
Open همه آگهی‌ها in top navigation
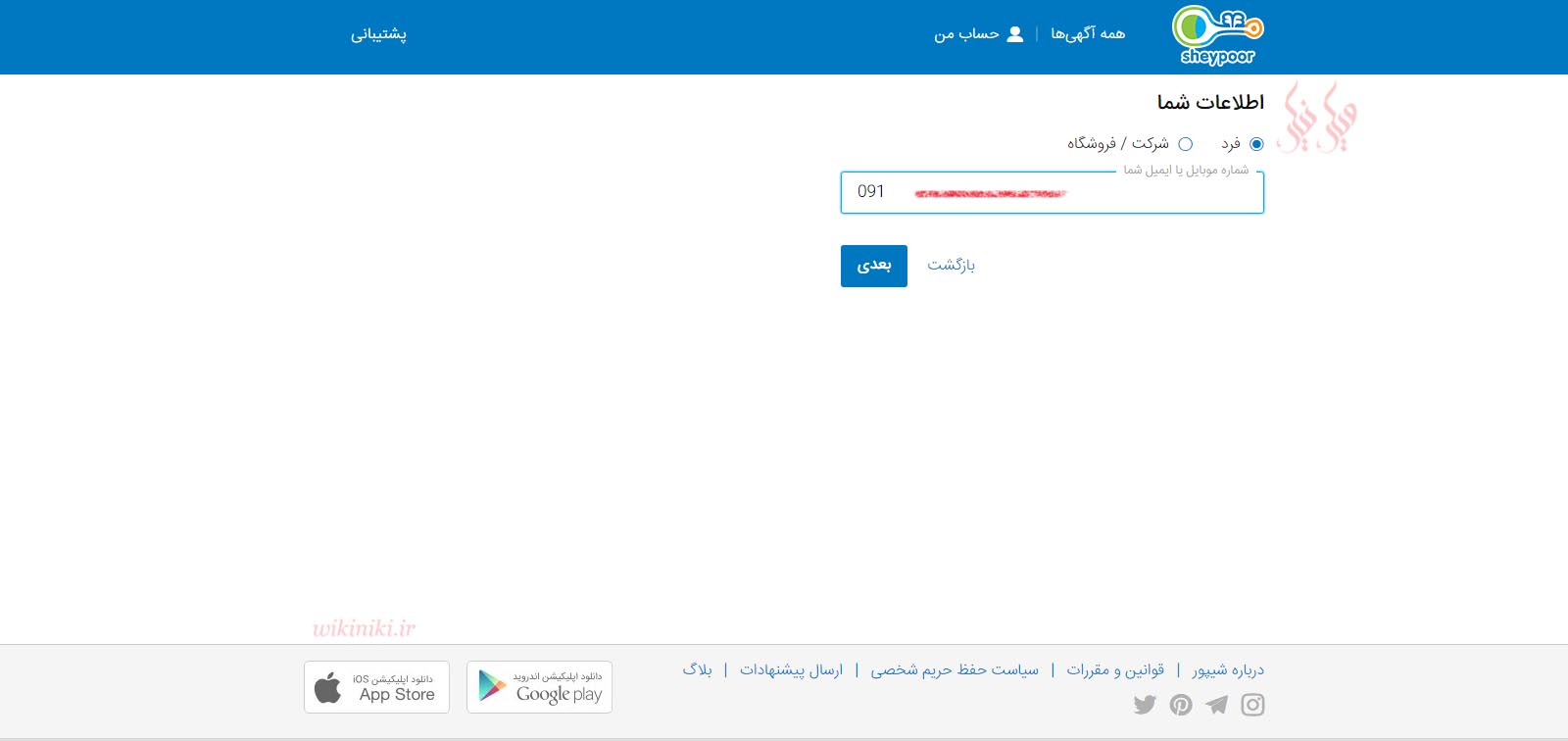(x=1088, y=34)
